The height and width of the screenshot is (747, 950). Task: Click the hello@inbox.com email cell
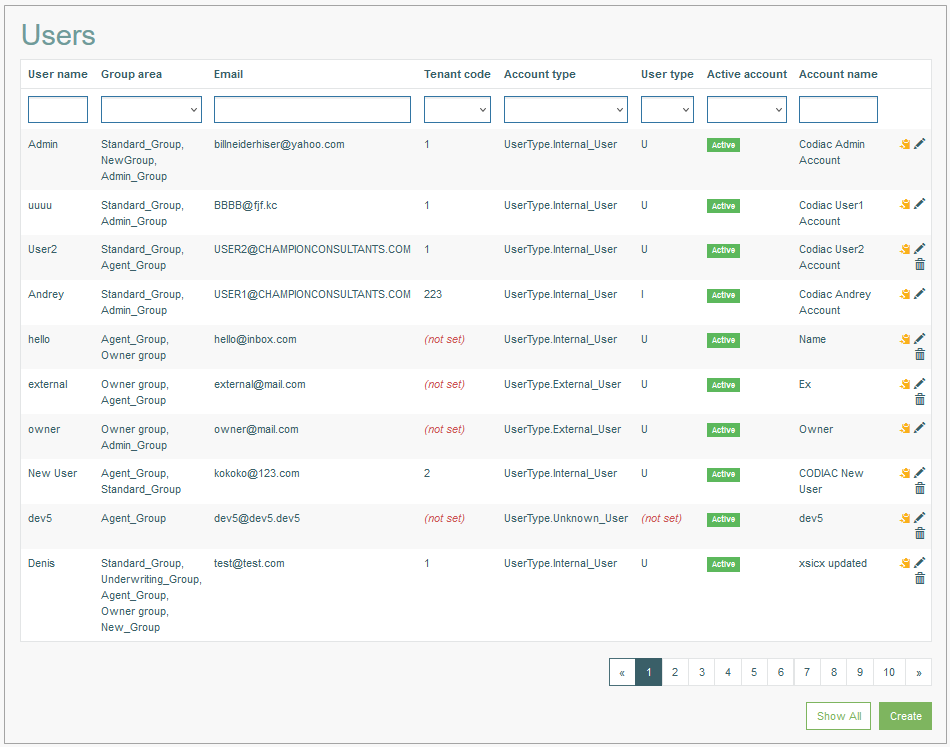[x=255, y=339]
